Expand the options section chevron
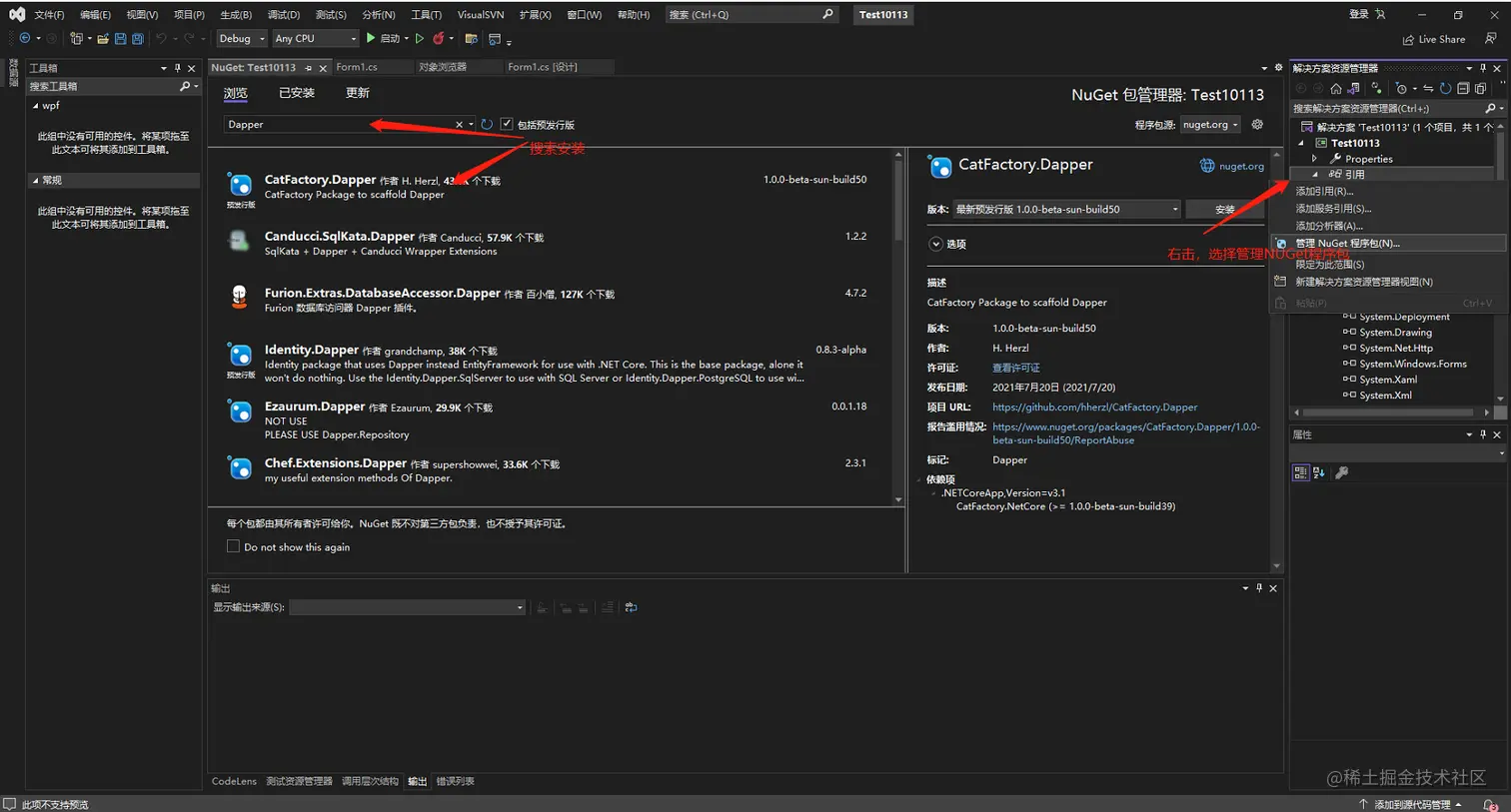 pyautogui.click(x=935, y=244)
